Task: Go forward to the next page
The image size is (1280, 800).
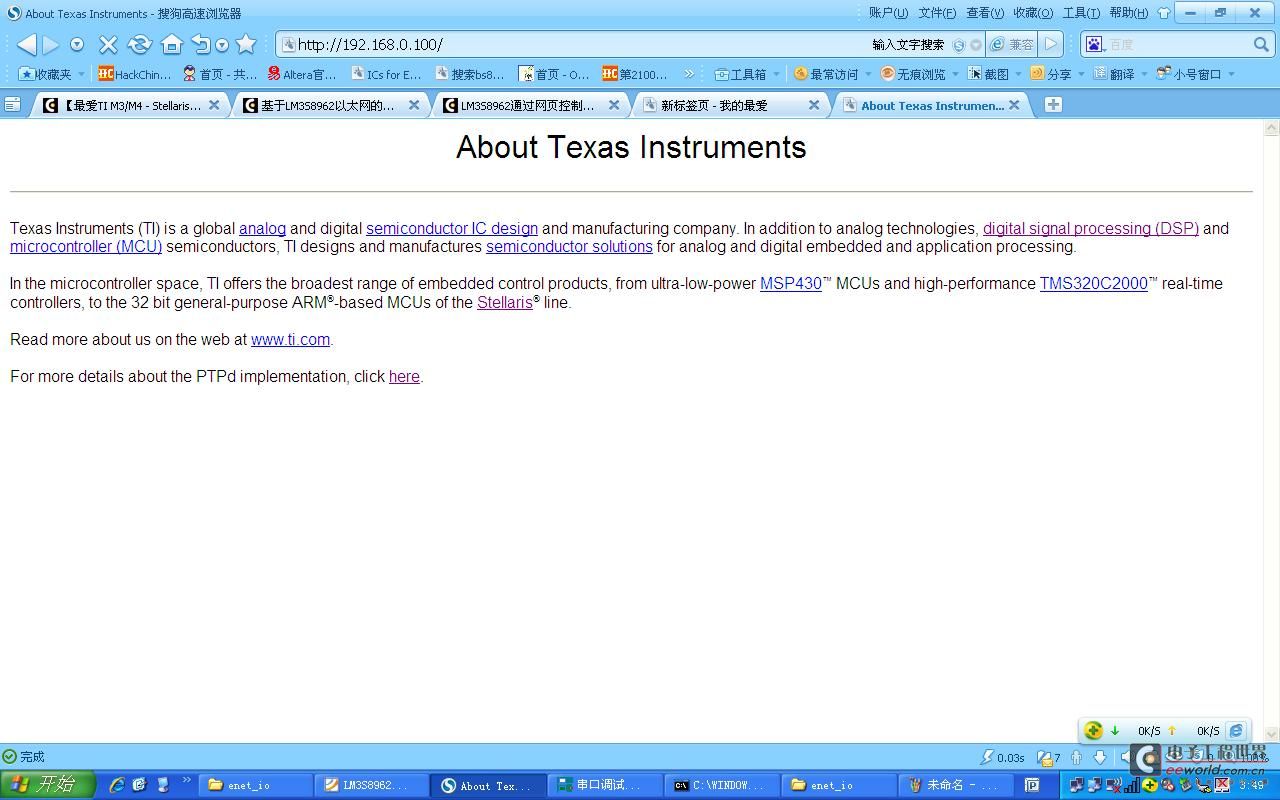Action: click(51, 44)
